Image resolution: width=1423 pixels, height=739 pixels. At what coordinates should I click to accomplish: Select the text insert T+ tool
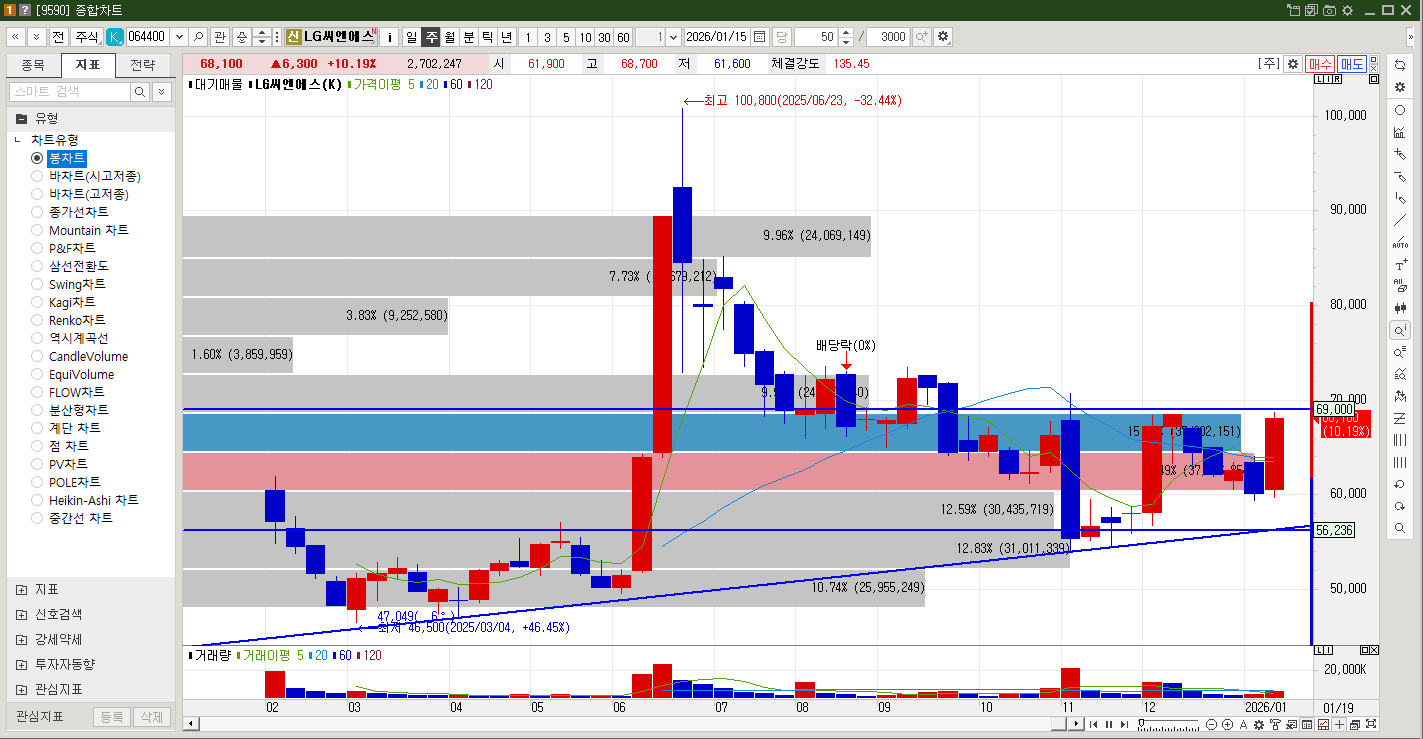(x=1400, y=265)
